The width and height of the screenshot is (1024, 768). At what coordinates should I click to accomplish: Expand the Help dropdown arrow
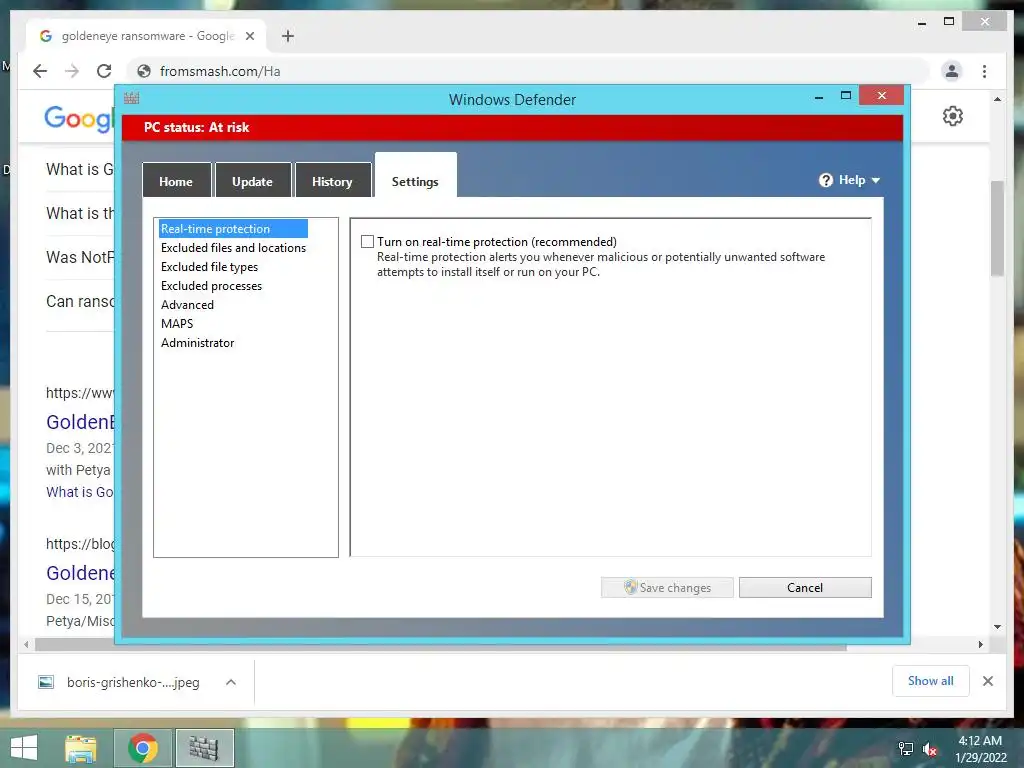click(x=876, y=180)
